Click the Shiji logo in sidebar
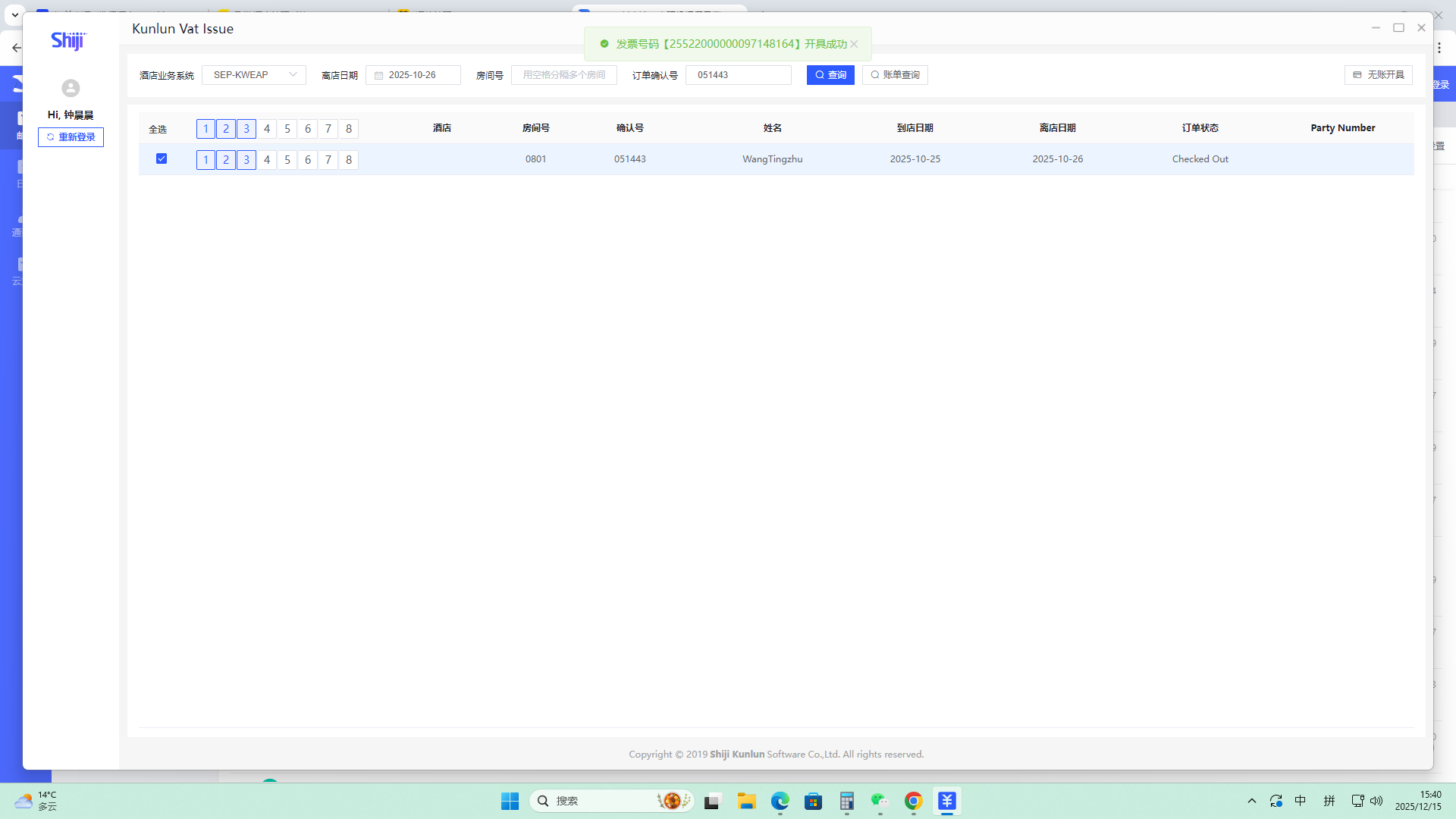1456x819 pixels. (x=69, y=41)
